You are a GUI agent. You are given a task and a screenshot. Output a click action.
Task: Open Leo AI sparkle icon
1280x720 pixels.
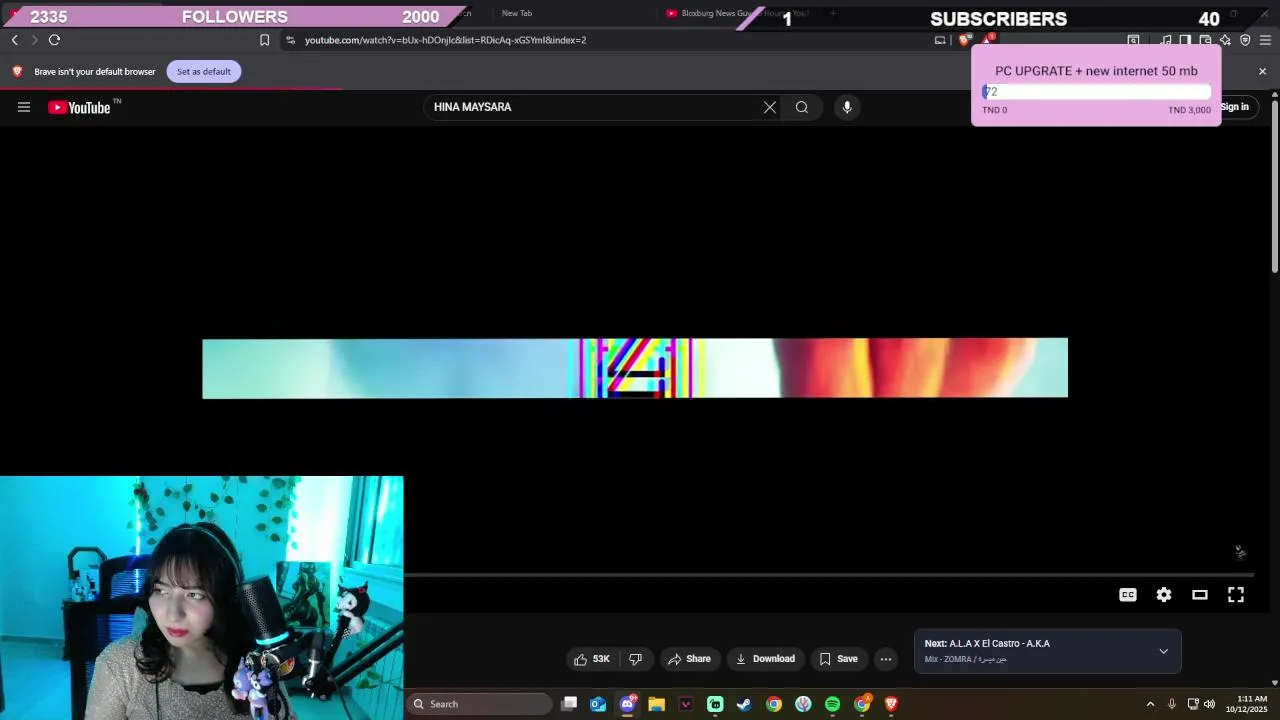point(1225,40)
